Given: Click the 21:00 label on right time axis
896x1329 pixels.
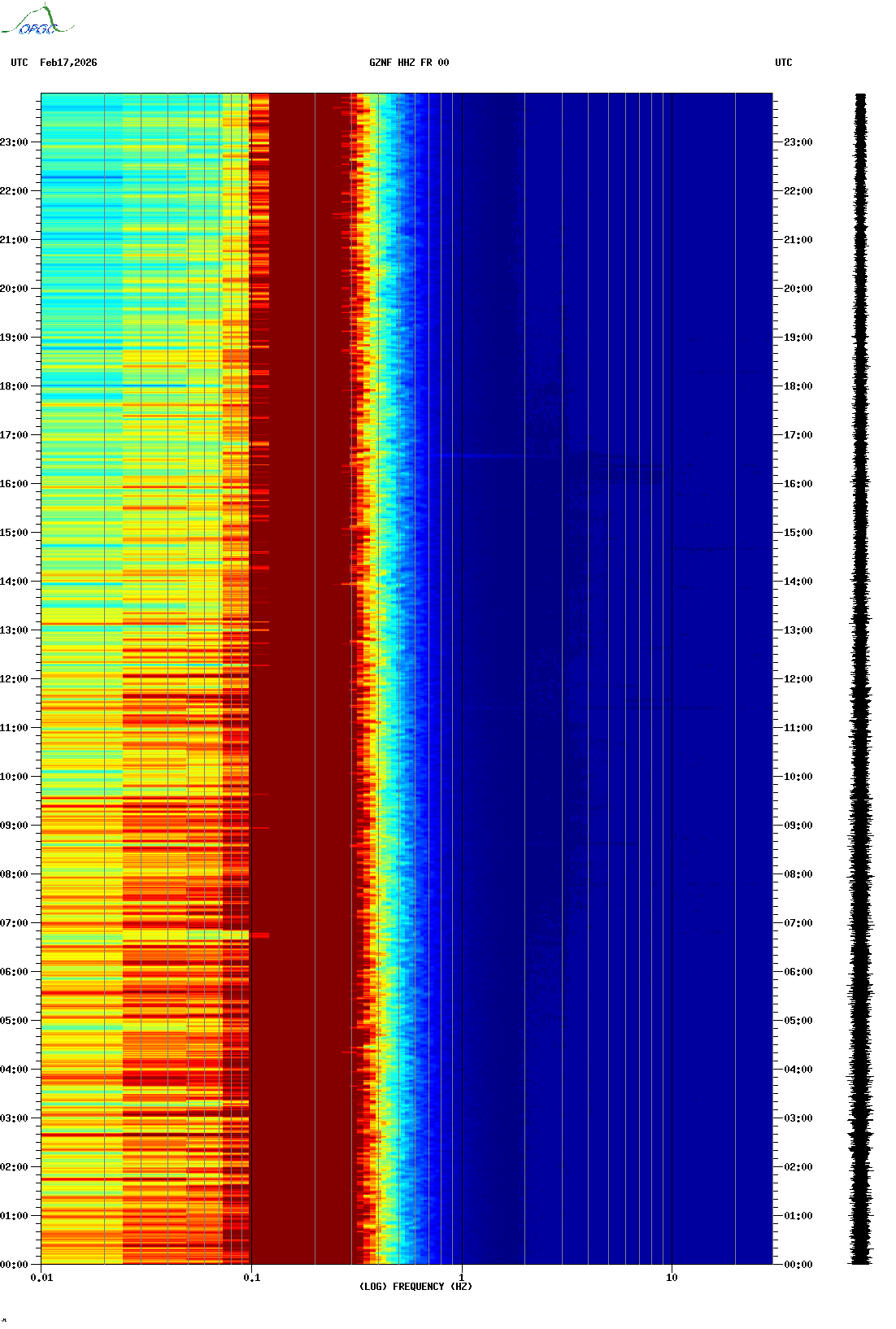Looking at the screenshot, I should click(798, 240).
